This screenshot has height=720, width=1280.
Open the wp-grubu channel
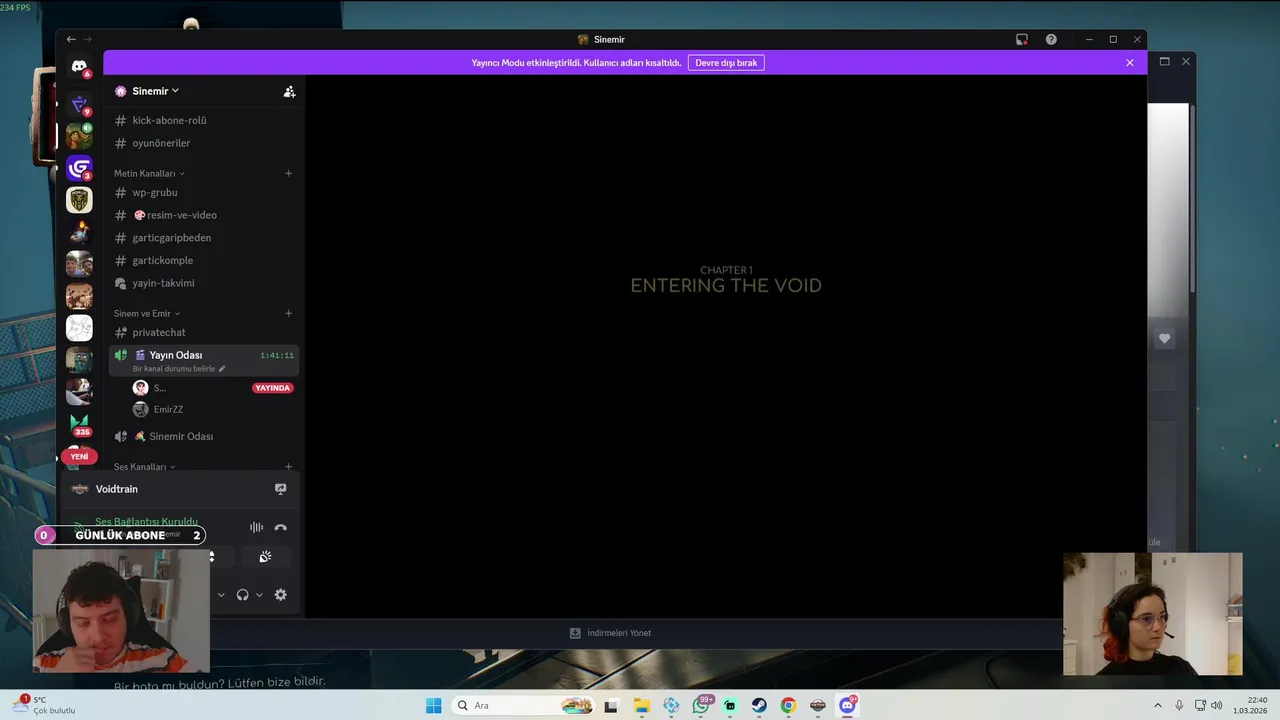click(203, 192)
